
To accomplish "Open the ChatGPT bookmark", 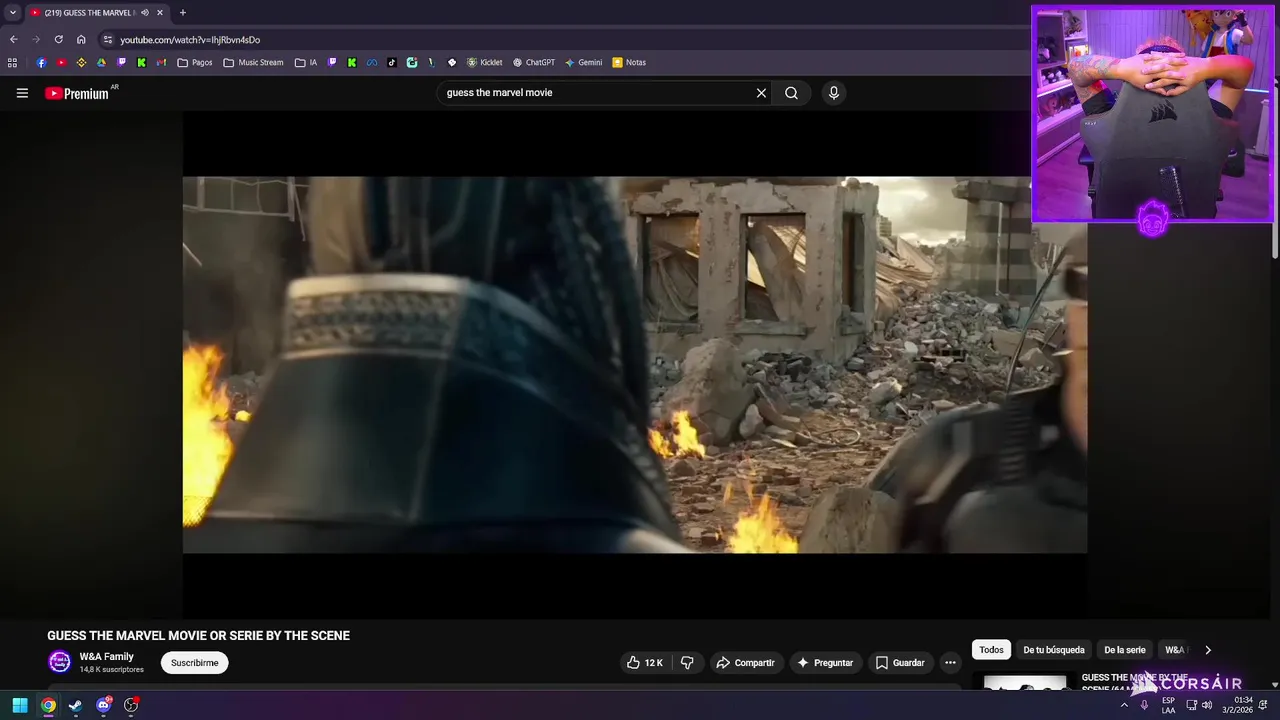I will [534, 62].
